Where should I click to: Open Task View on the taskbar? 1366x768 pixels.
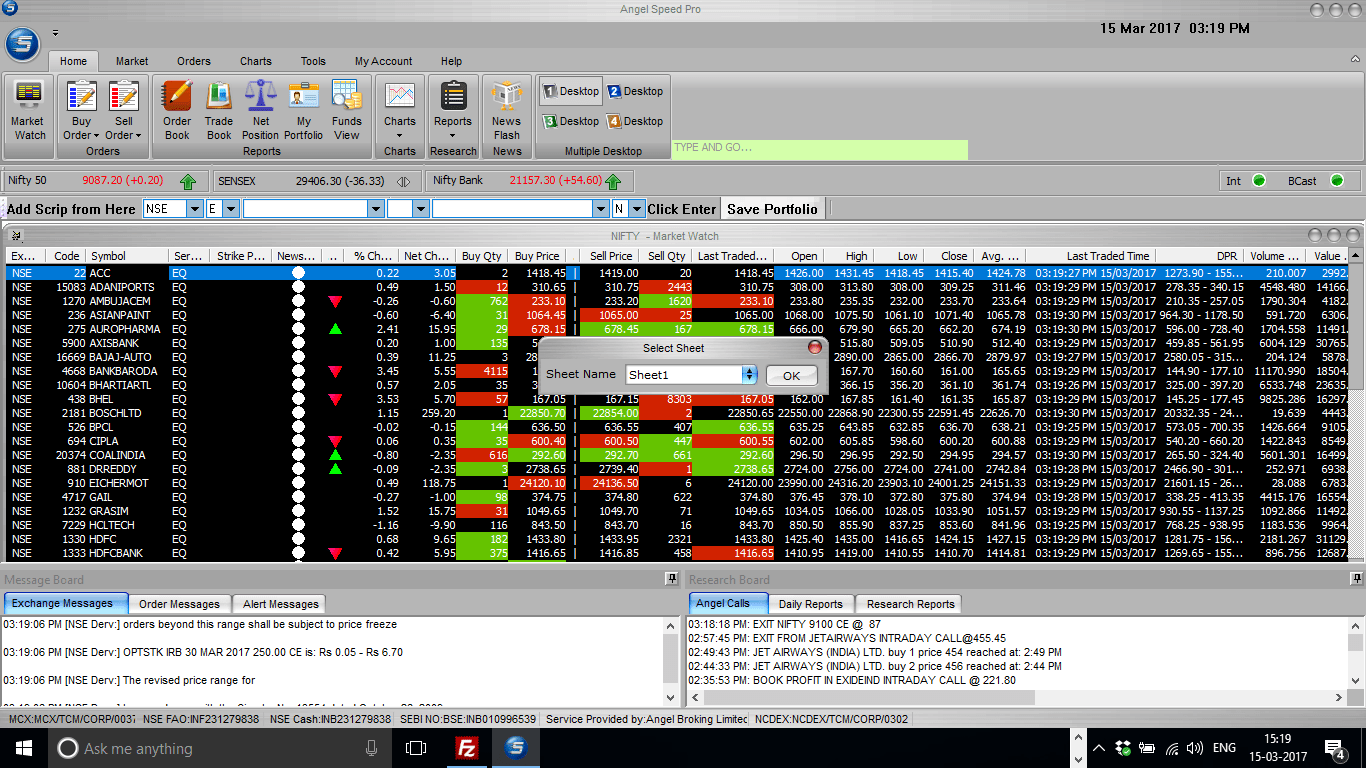(x=416, y=748)
